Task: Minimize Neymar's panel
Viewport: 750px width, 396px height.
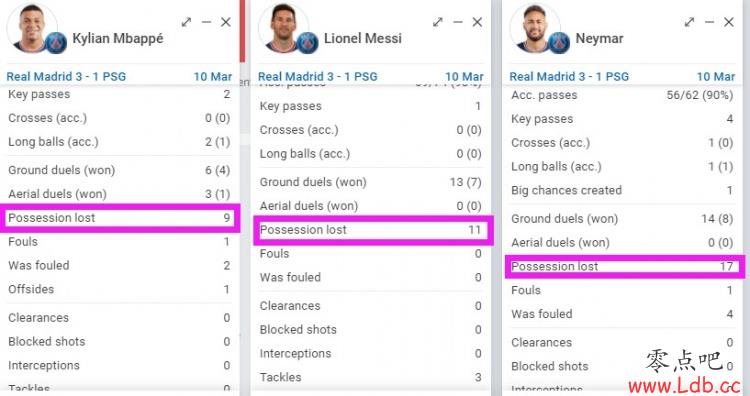Action: point(709,22)
